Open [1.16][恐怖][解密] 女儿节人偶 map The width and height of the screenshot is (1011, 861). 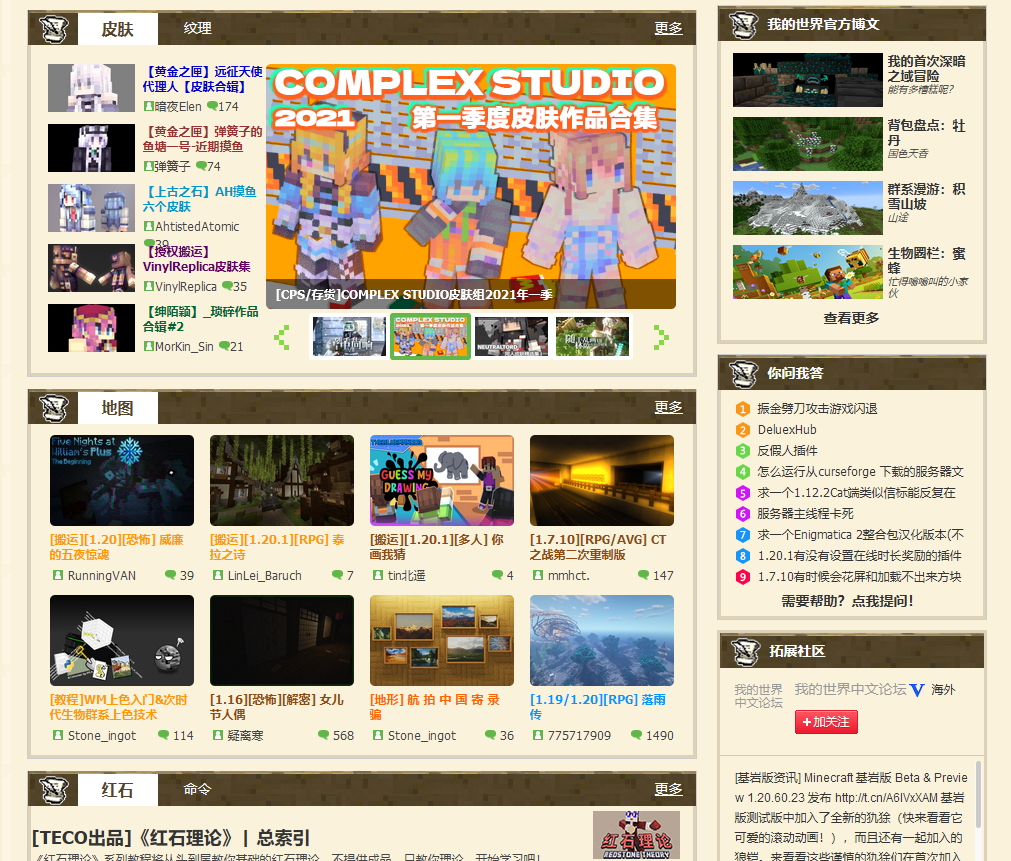[x=277, y=707]
